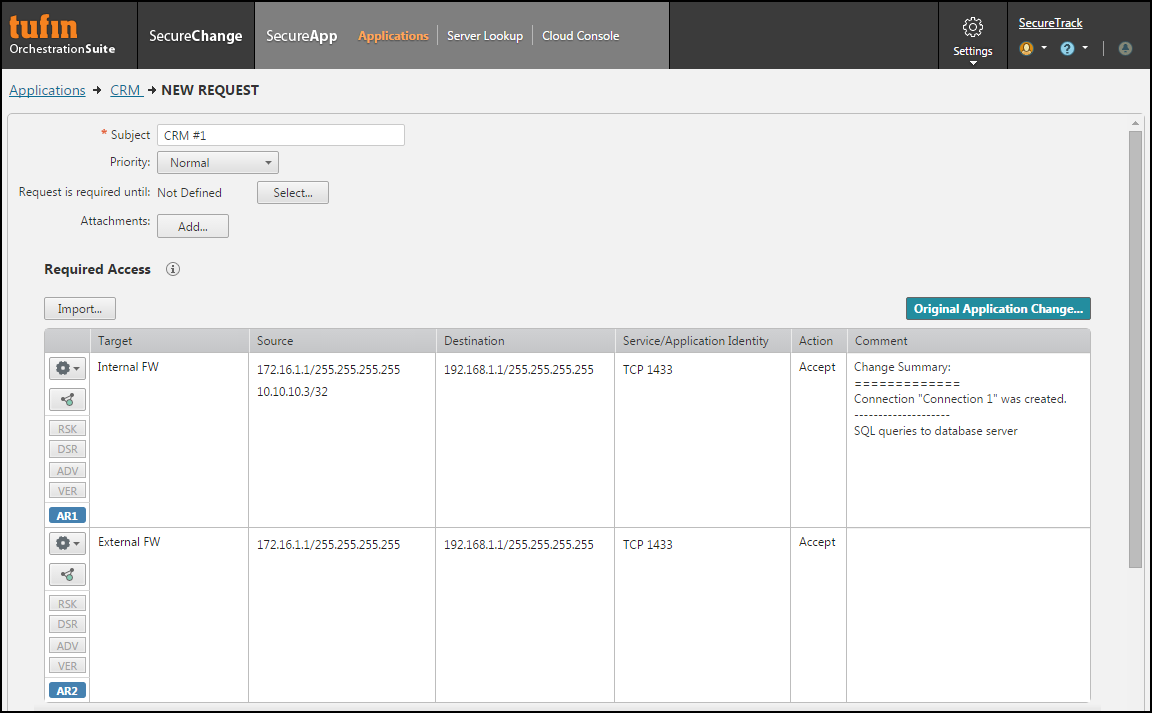
Task: Open the help question mark icon
Action: coord(1067,49)
